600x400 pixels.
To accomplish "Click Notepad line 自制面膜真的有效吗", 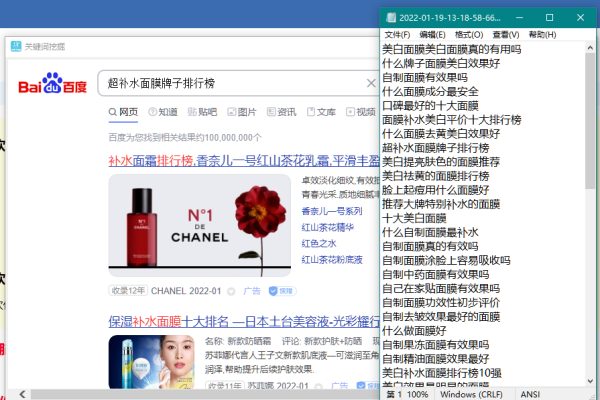I will [430, 246].
